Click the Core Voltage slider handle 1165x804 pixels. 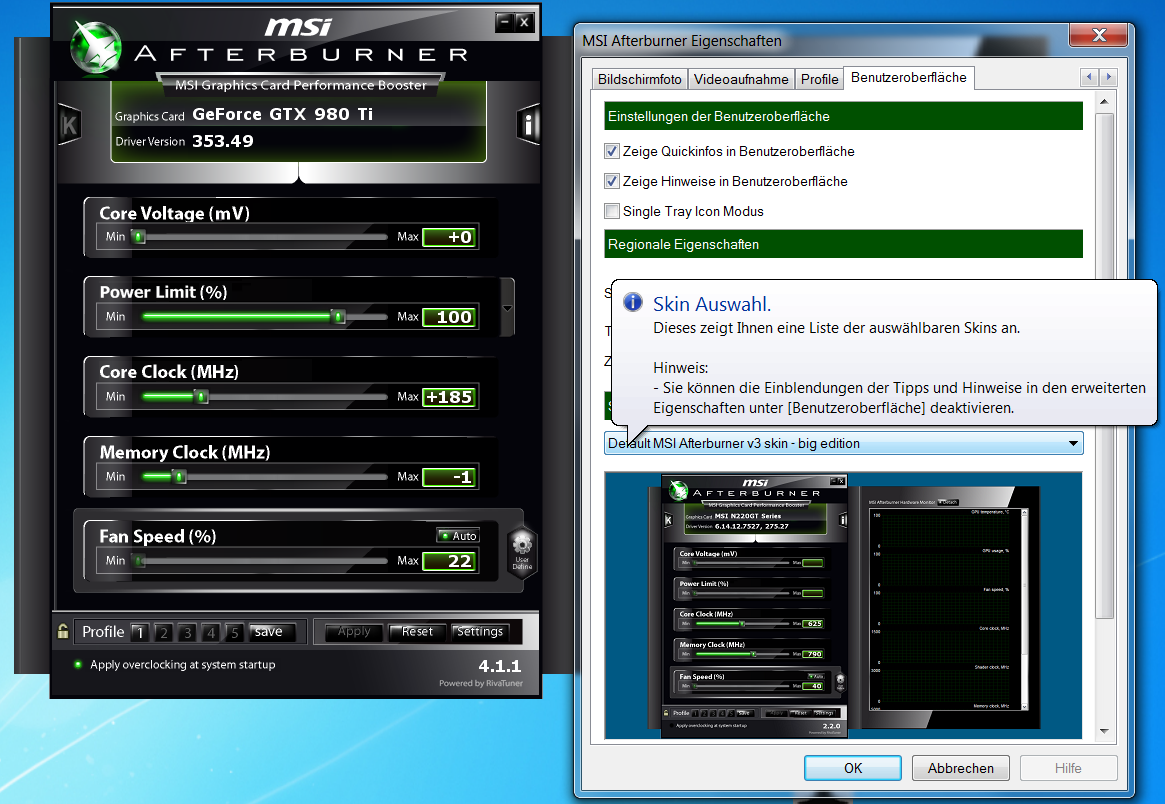click(139, 237)
